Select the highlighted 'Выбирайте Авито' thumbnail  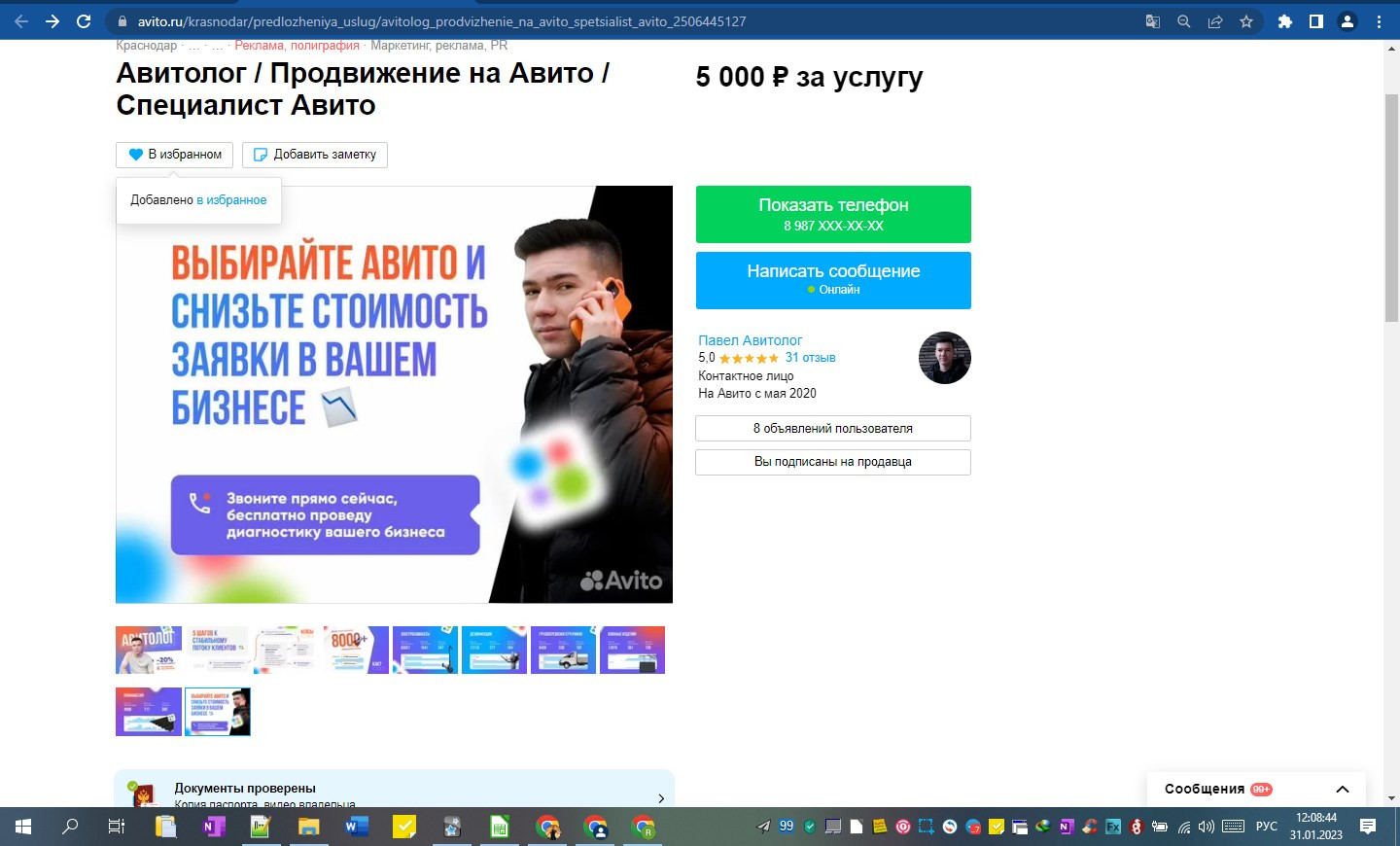pos(218,712)
